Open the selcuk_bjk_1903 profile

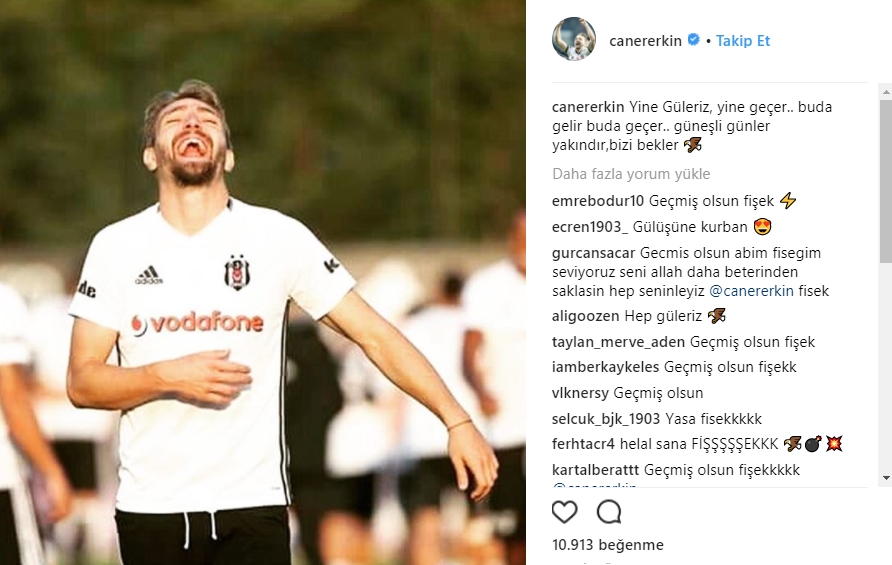tap(606, 419)
